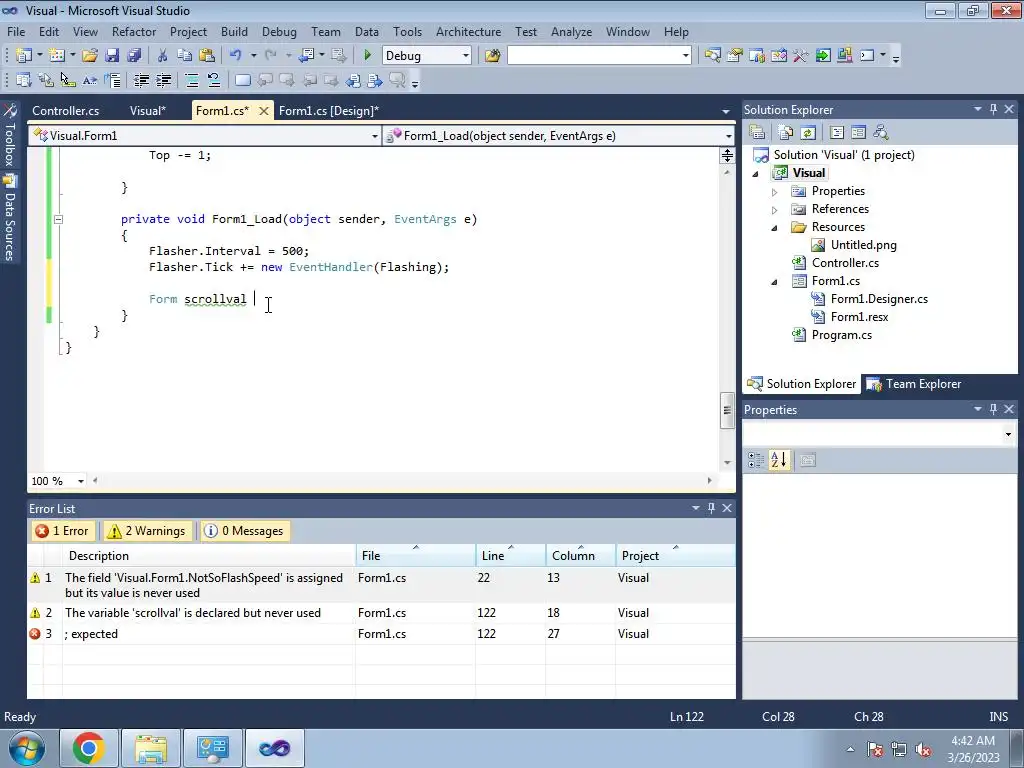Comment out the selected lines
Image resolution: width=1024 pixels, height=768 pixels.
191,80
